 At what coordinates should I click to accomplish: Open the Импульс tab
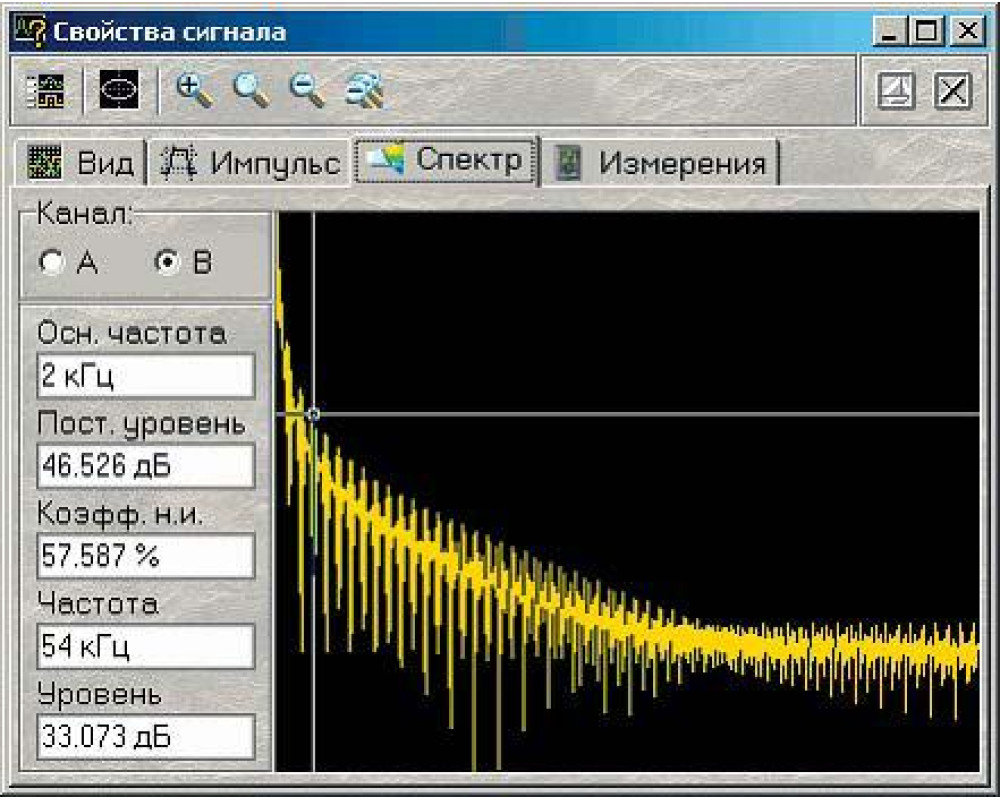(251, 163)
